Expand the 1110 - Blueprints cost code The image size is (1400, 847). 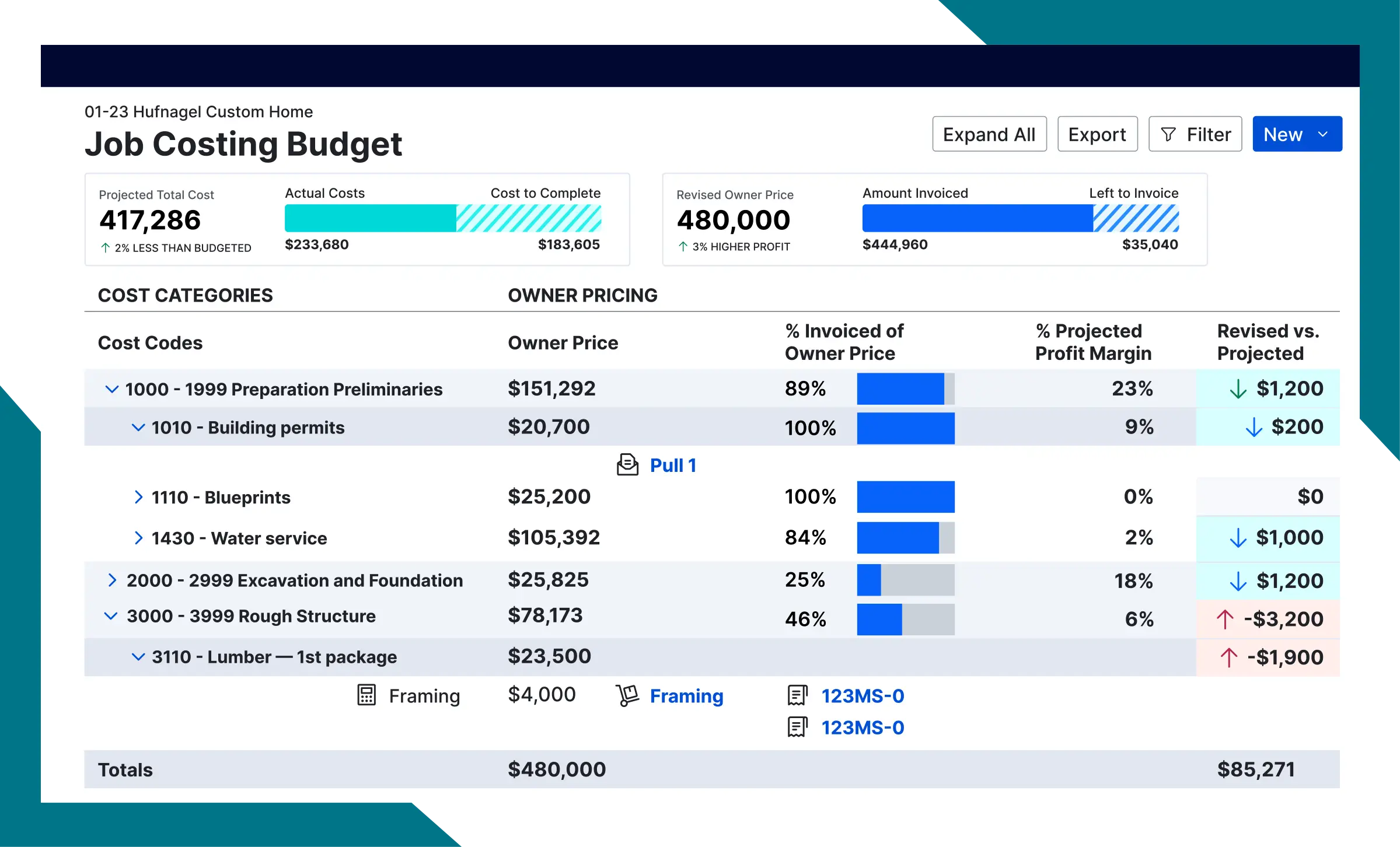point(139,497)
